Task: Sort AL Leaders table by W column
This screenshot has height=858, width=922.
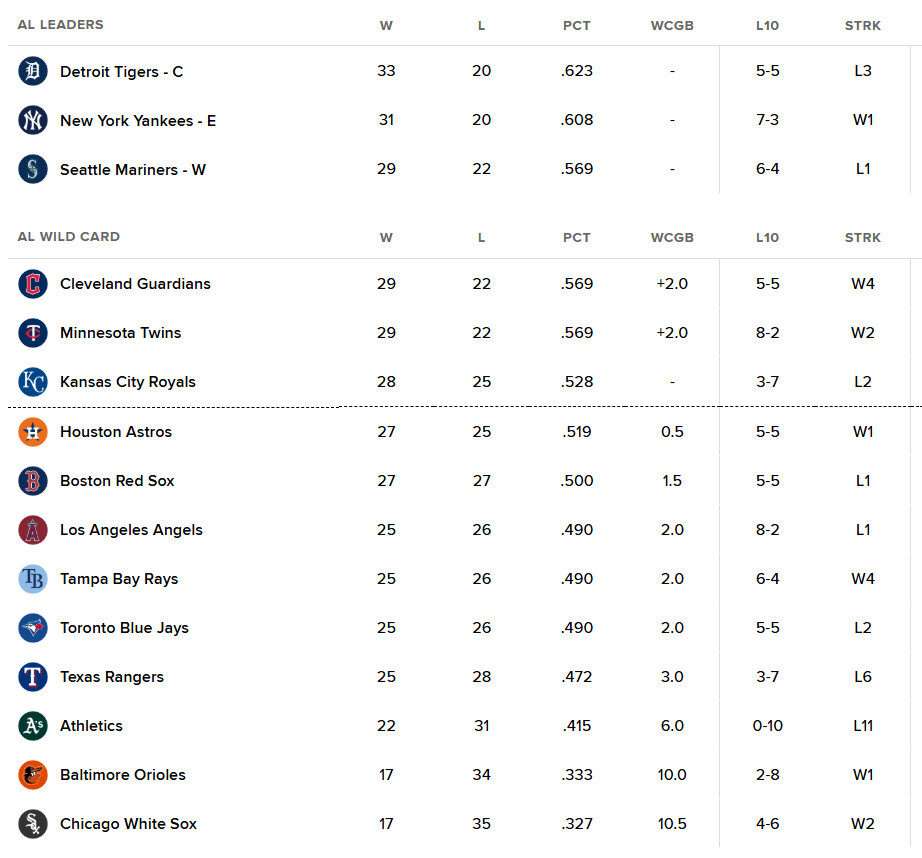Action: 386,25
